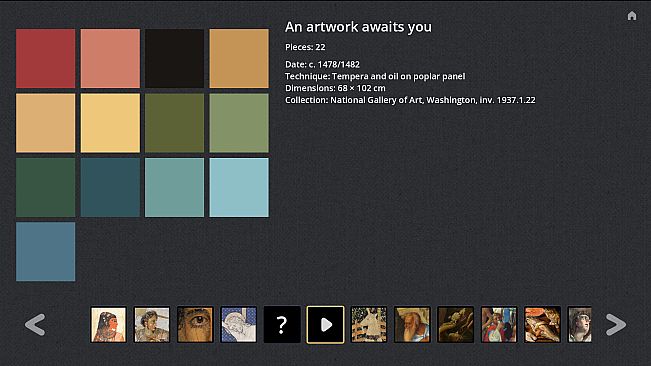Pick the crimson red color swatch

coord(46,59)
